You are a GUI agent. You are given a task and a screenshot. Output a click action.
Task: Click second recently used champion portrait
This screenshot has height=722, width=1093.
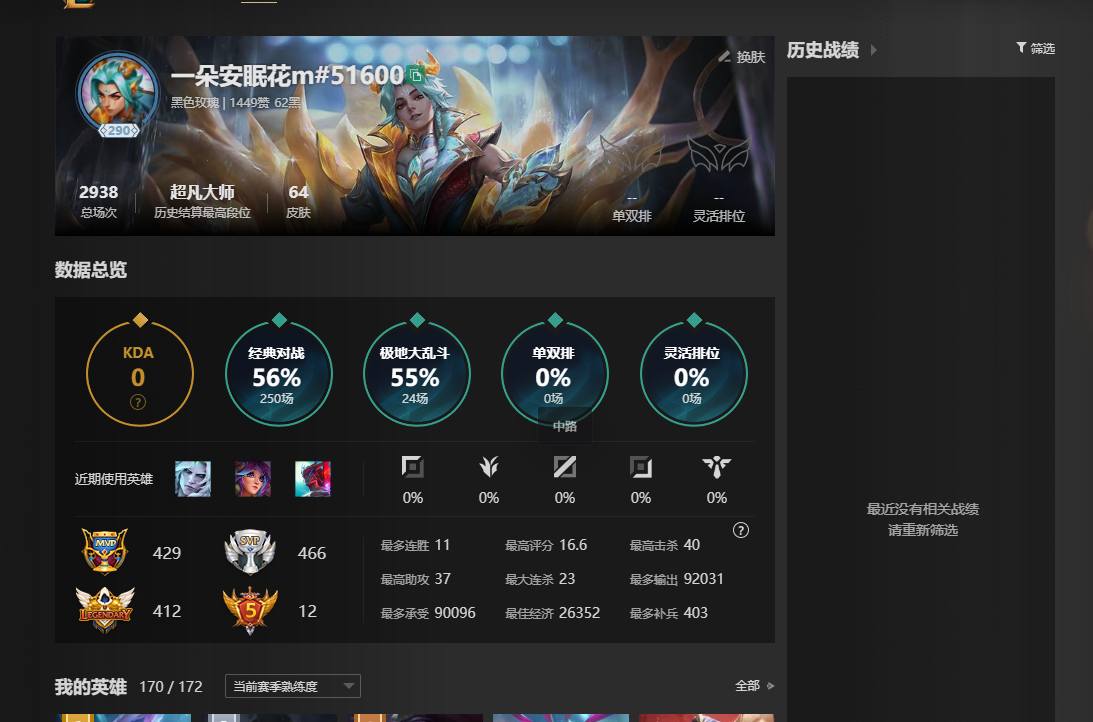coord(253,479)
